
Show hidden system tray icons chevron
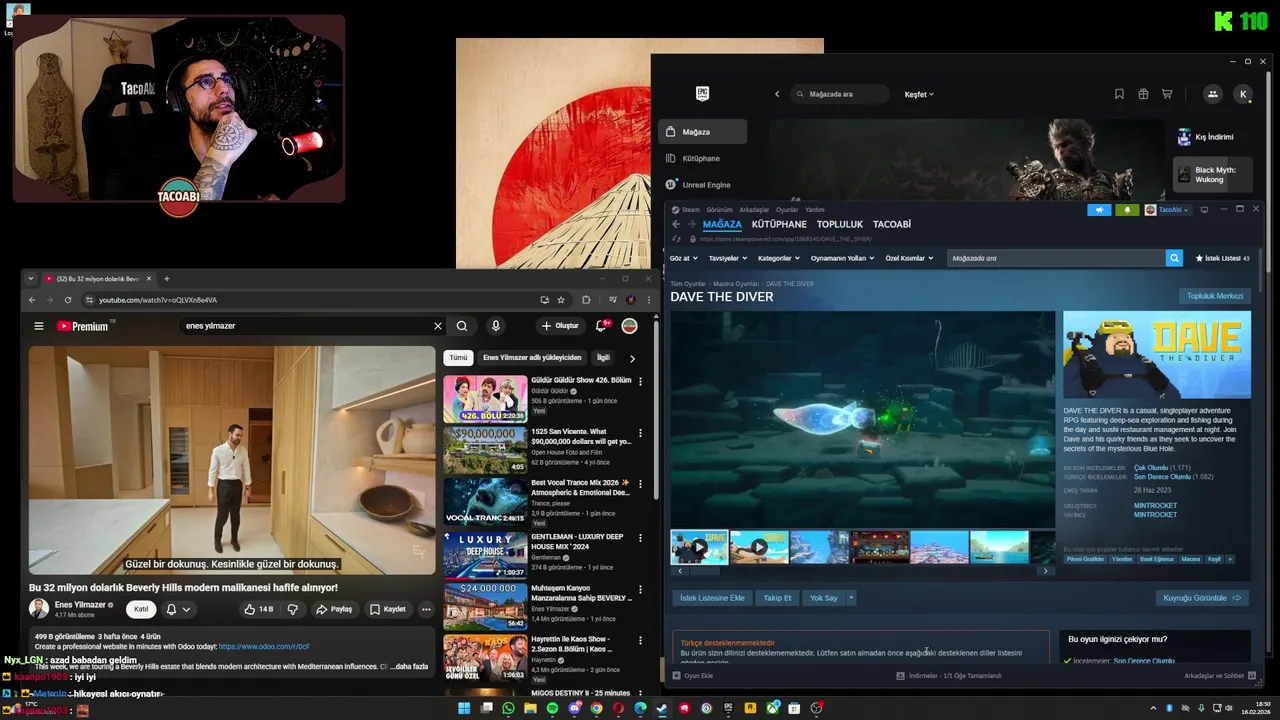click(1153, 708)
